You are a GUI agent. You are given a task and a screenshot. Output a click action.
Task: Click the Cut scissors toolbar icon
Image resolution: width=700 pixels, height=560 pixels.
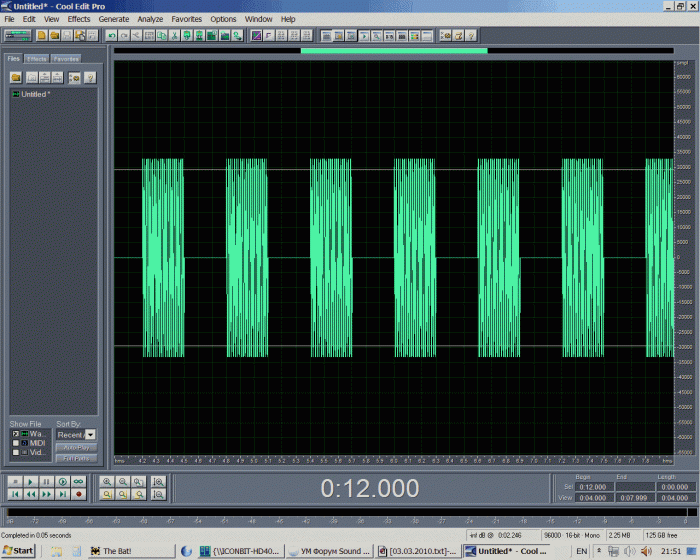click(175, 35)
